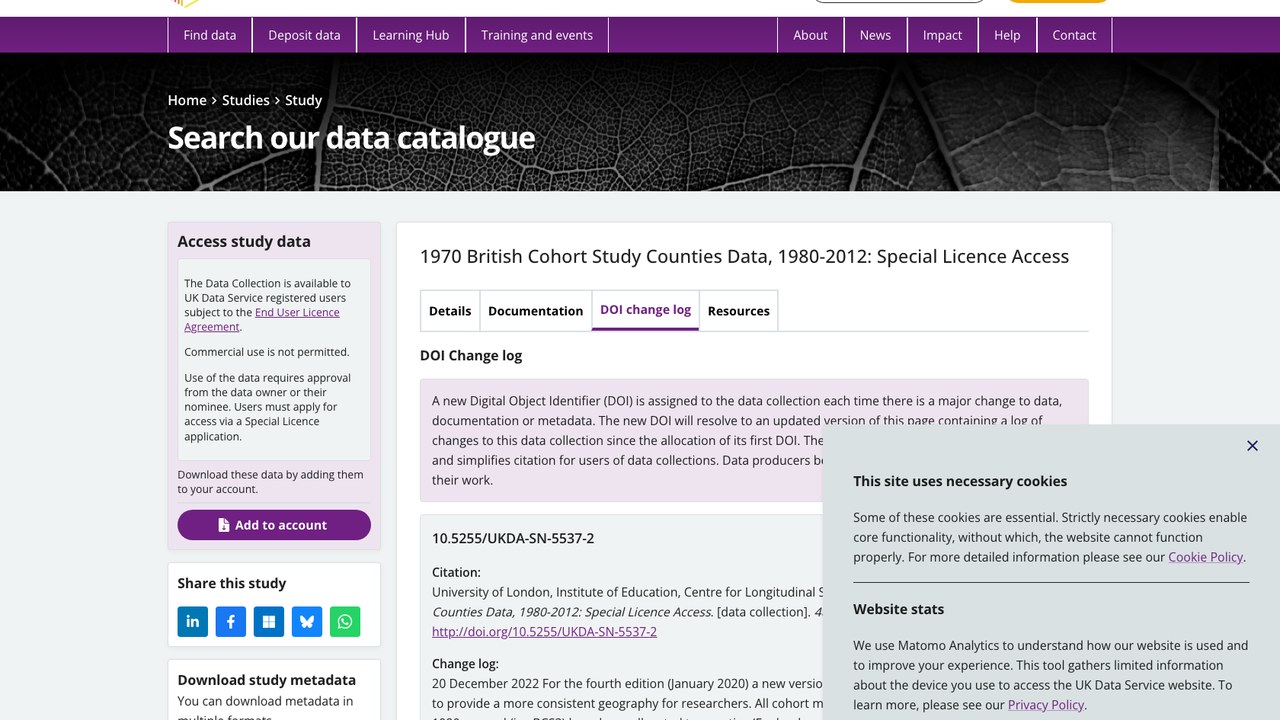Close the cookie notice with the X
Viewport: 1280px width, 720px height.
pos(1252,446)
